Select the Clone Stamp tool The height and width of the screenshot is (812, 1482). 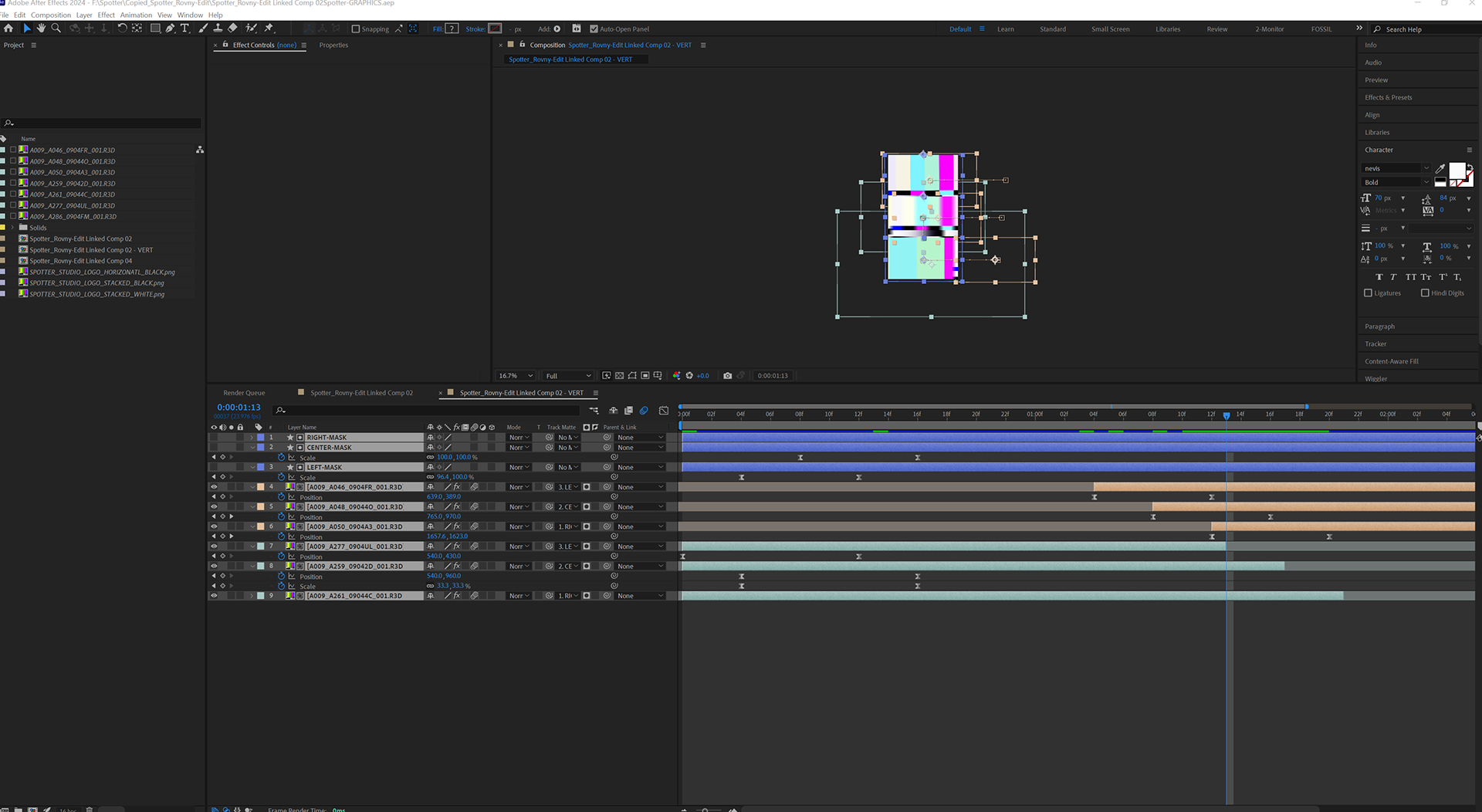pyautogui.click(x=218, y=29)
